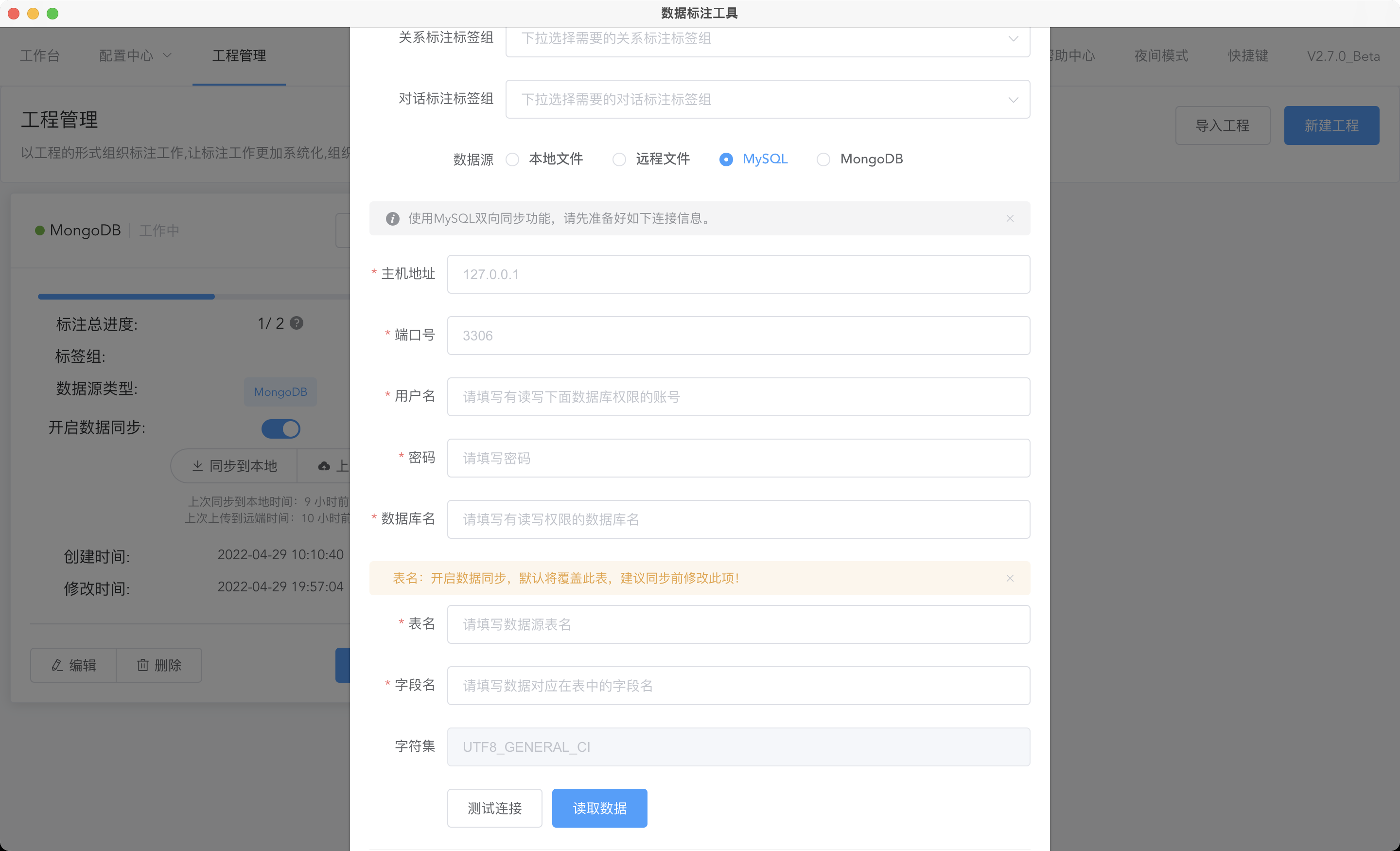The height and width of the screenshot is (851, 1400).
Task: Click the help icon beside 1/2 progress
Action: pos(296,323)
